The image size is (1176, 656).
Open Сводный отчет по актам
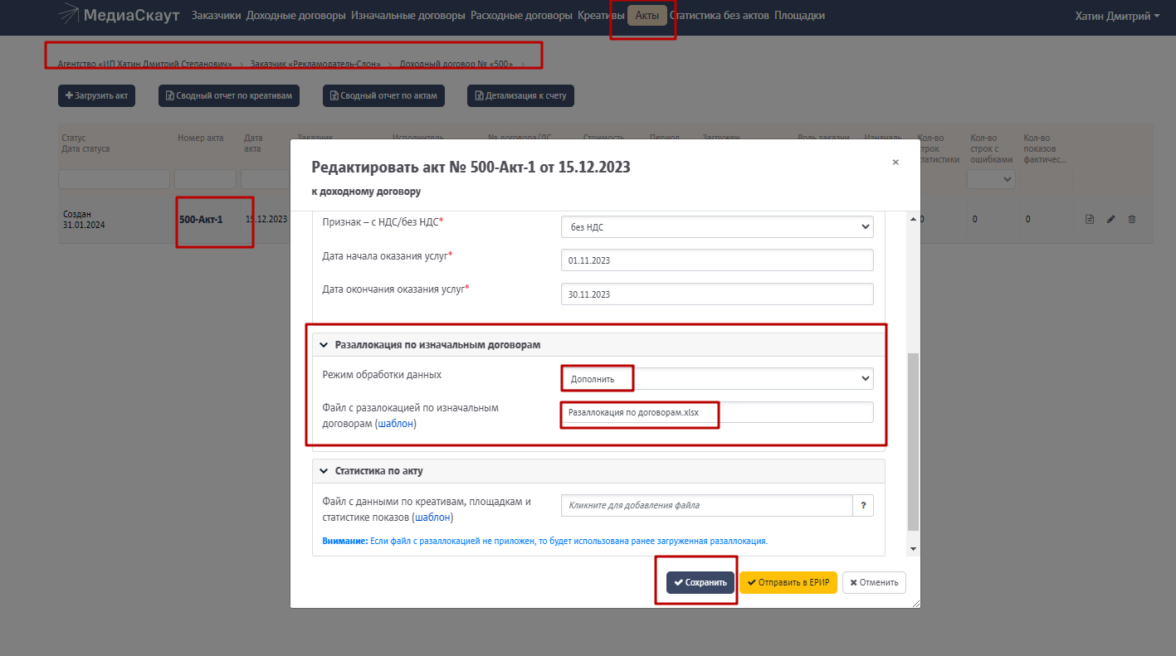[383, 95]
